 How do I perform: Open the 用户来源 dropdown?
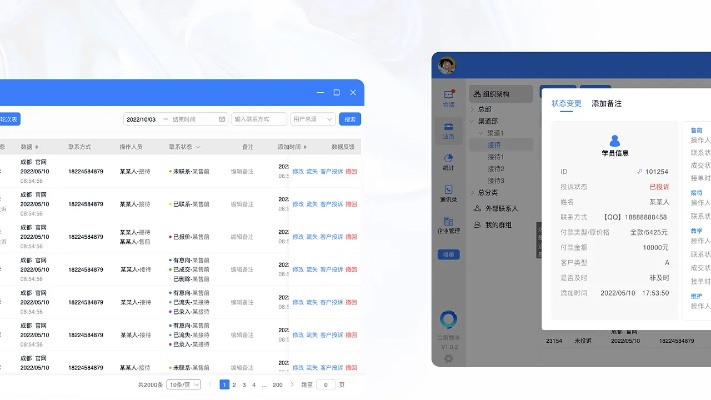click(x=312, y=119)
